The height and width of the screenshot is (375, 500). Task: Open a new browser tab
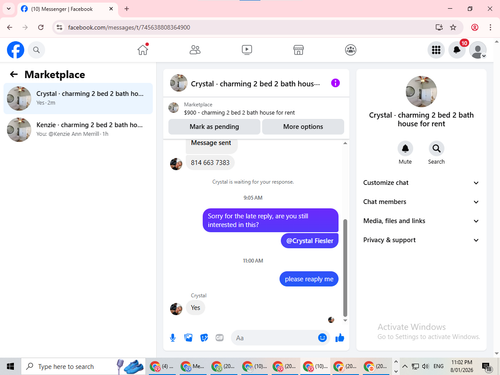click(x=127, y=9)
